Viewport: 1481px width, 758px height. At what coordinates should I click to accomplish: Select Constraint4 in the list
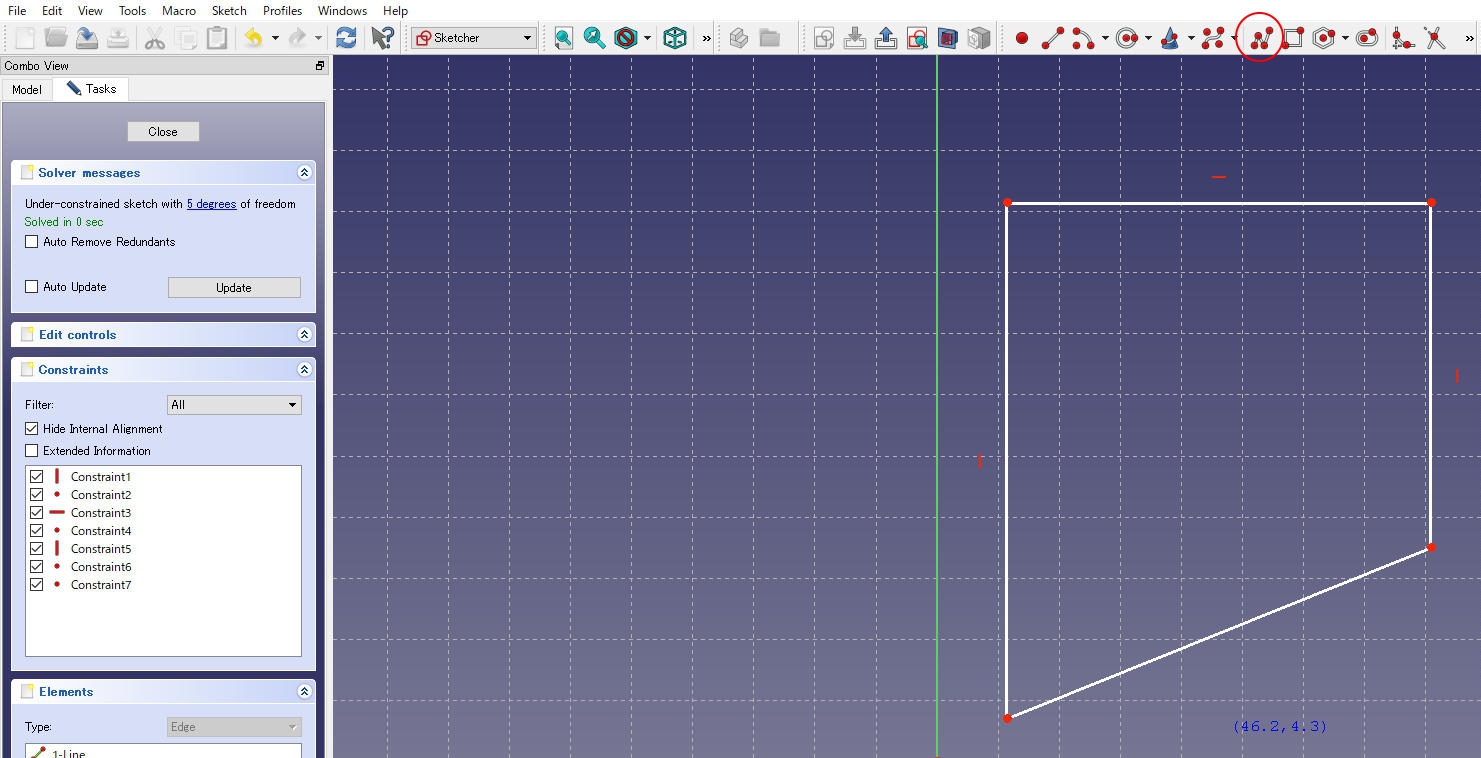(101, 531)
